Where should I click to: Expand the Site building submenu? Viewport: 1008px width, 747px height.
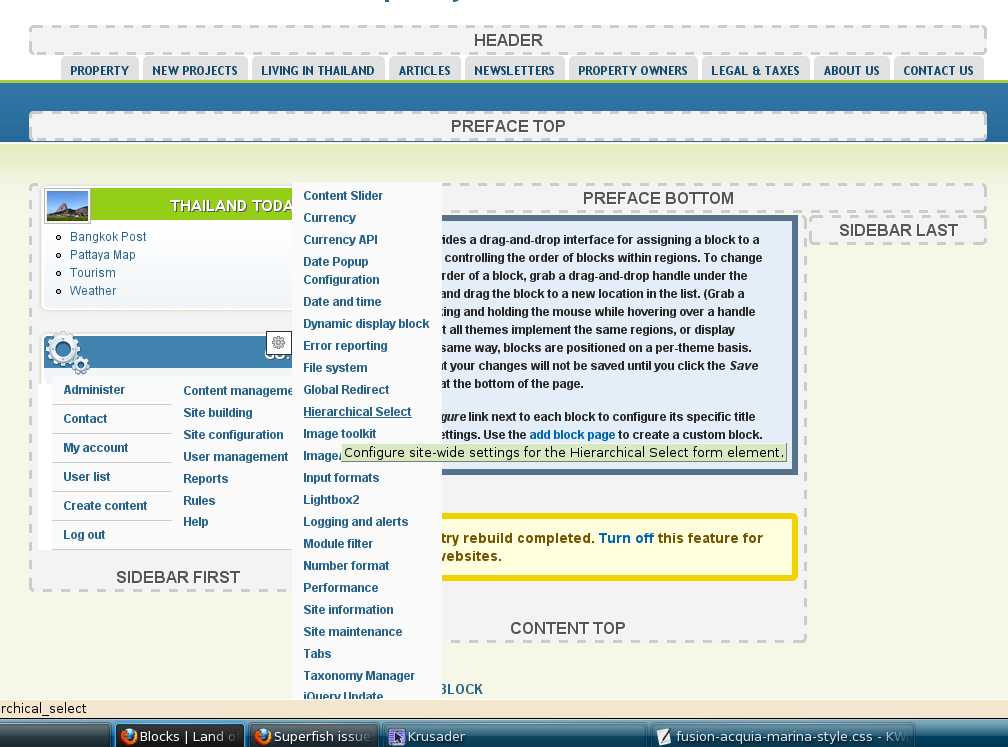[x=218, y=412]
